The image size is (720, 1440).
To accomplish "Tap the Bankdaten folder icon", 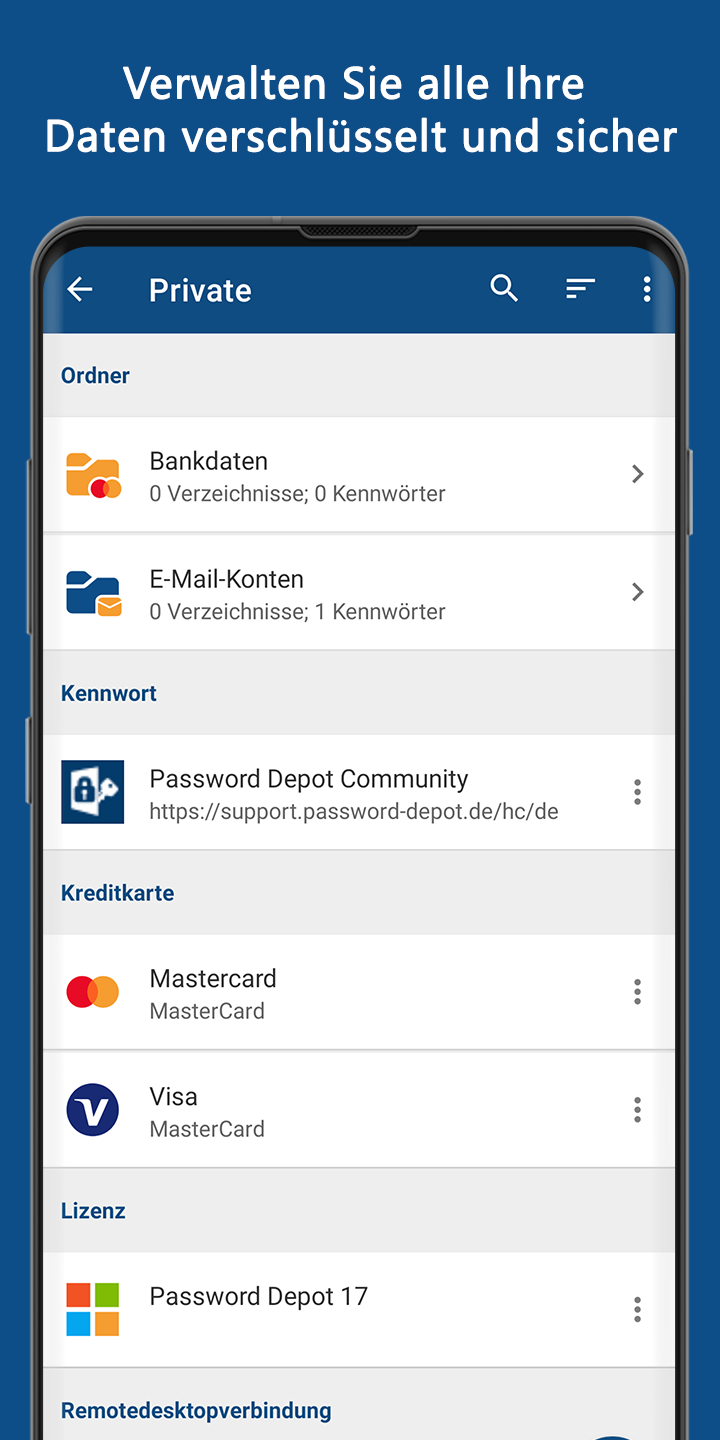I will click(x=93, y=475).
